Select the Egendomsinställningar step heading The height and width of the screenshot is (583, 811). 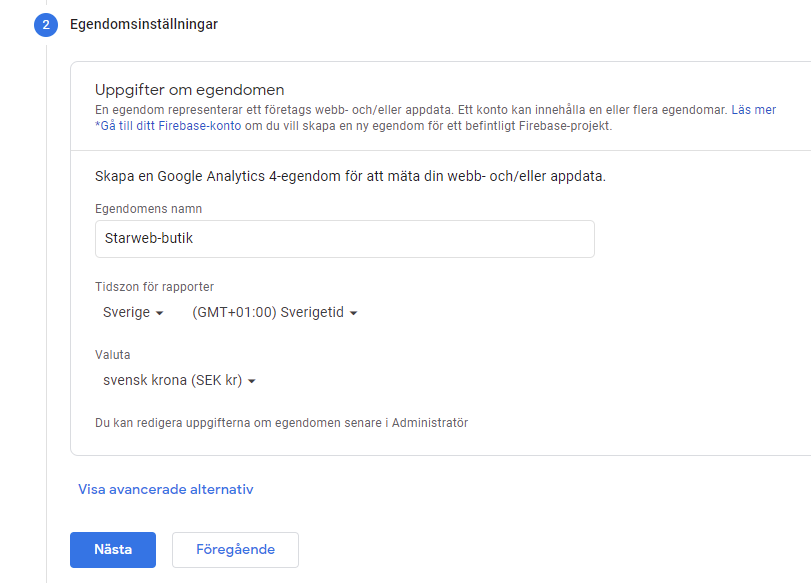(144, 24)
